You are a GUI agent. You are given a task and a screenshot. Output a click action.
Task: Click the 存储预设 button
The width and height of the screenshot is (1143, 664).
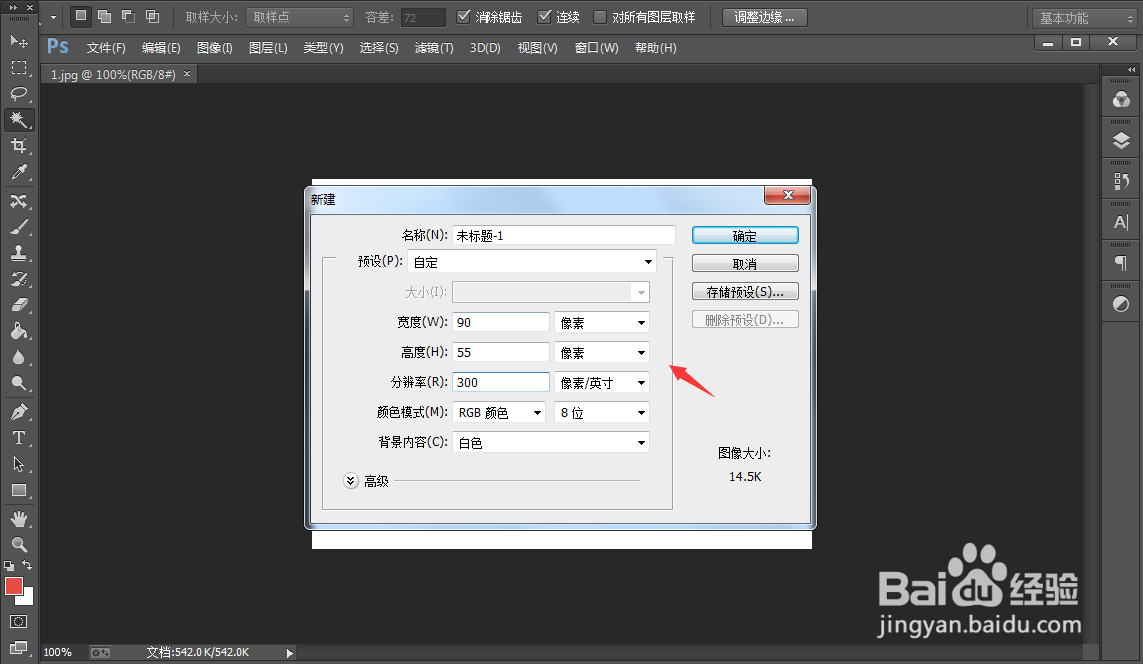[744, 290]
